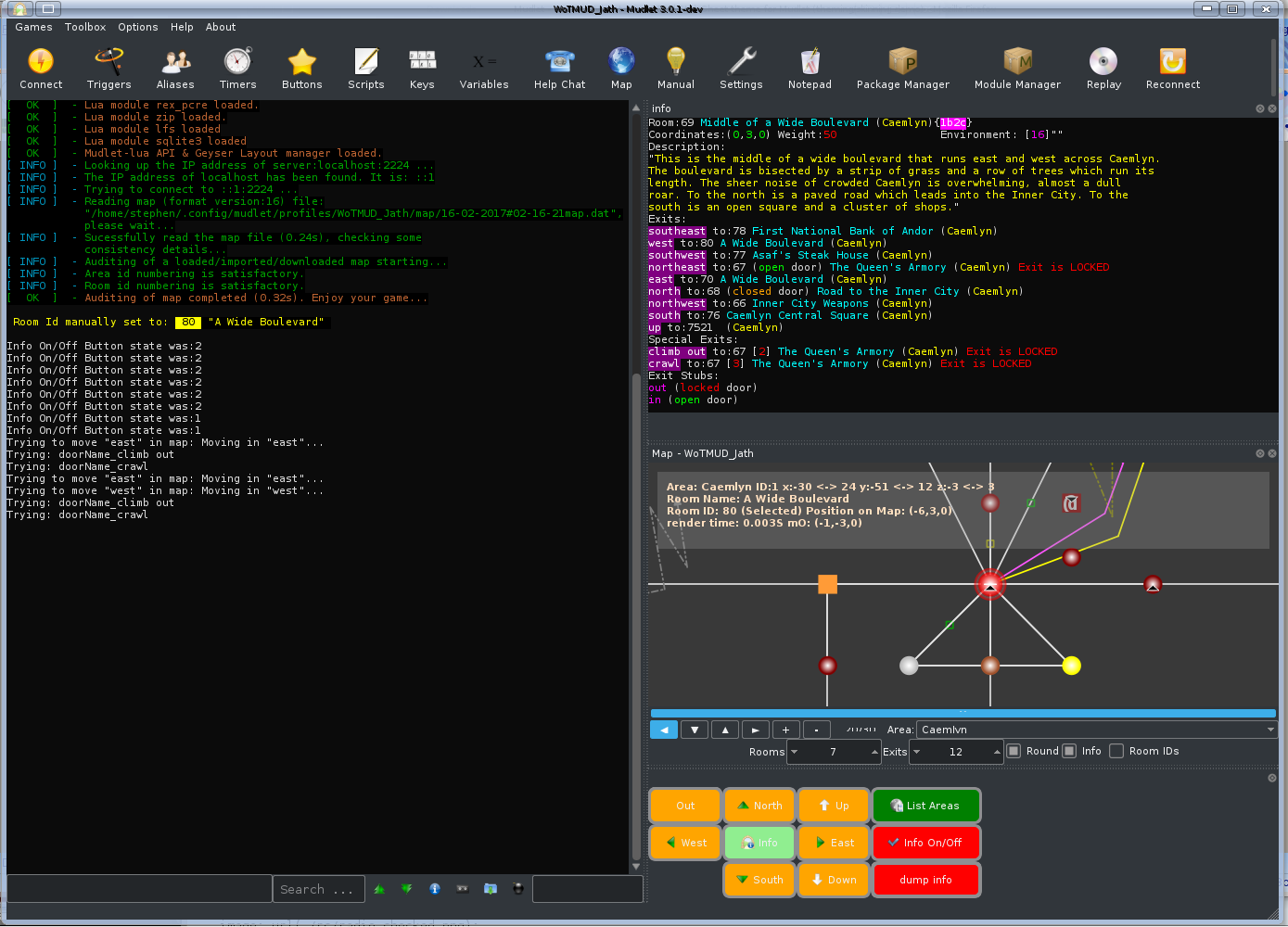Open the Options menu
Image resolution: width=1288 pixels, height=927 pixels.
click(138, 27)
